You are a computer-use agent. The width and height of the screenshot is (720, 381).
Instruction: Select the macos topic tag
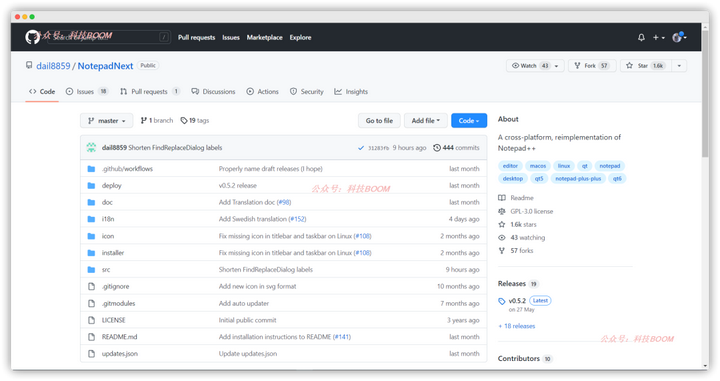point(538,166)
